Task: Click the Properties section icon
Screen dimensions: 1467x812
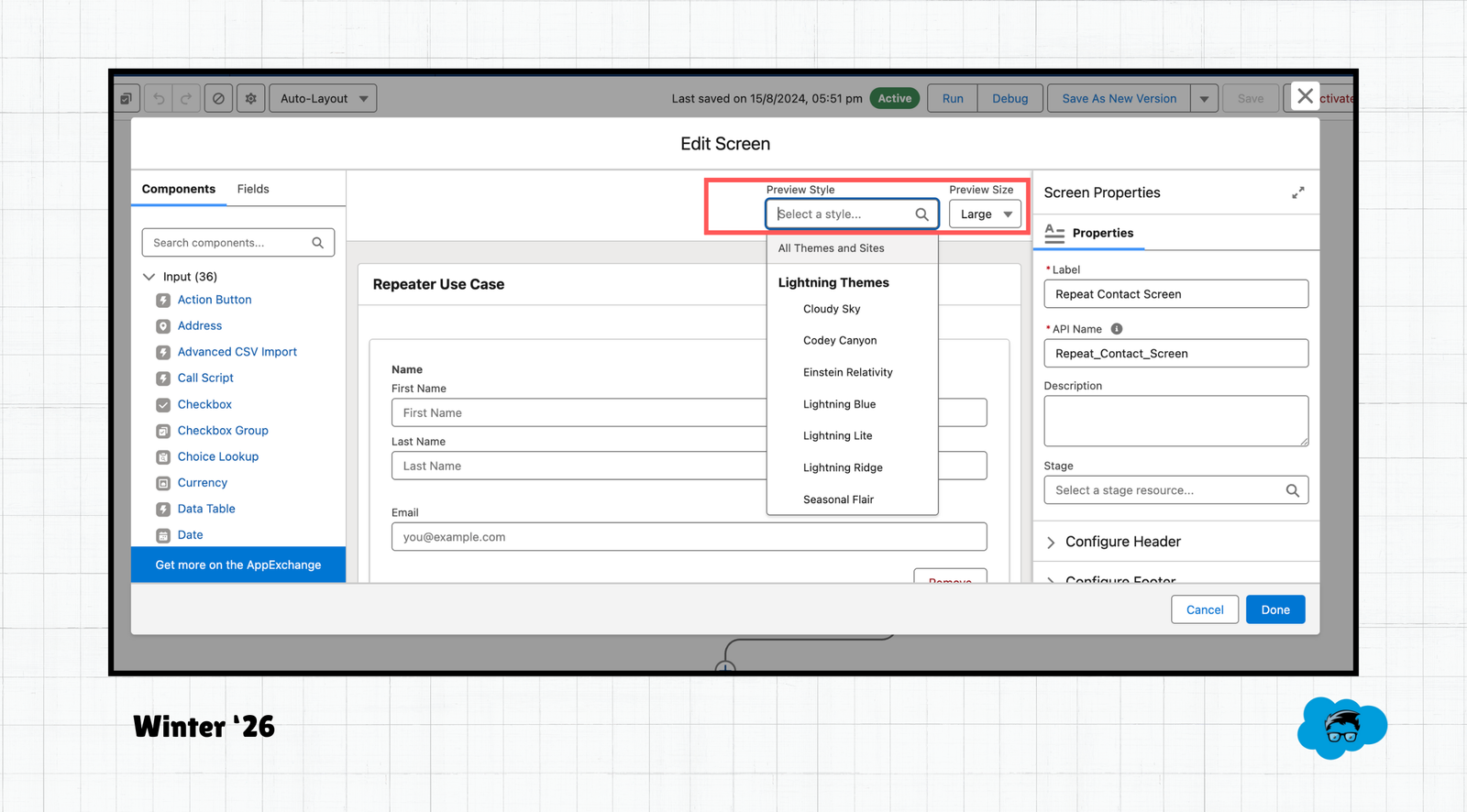Action: click(x=1054, y=234)
